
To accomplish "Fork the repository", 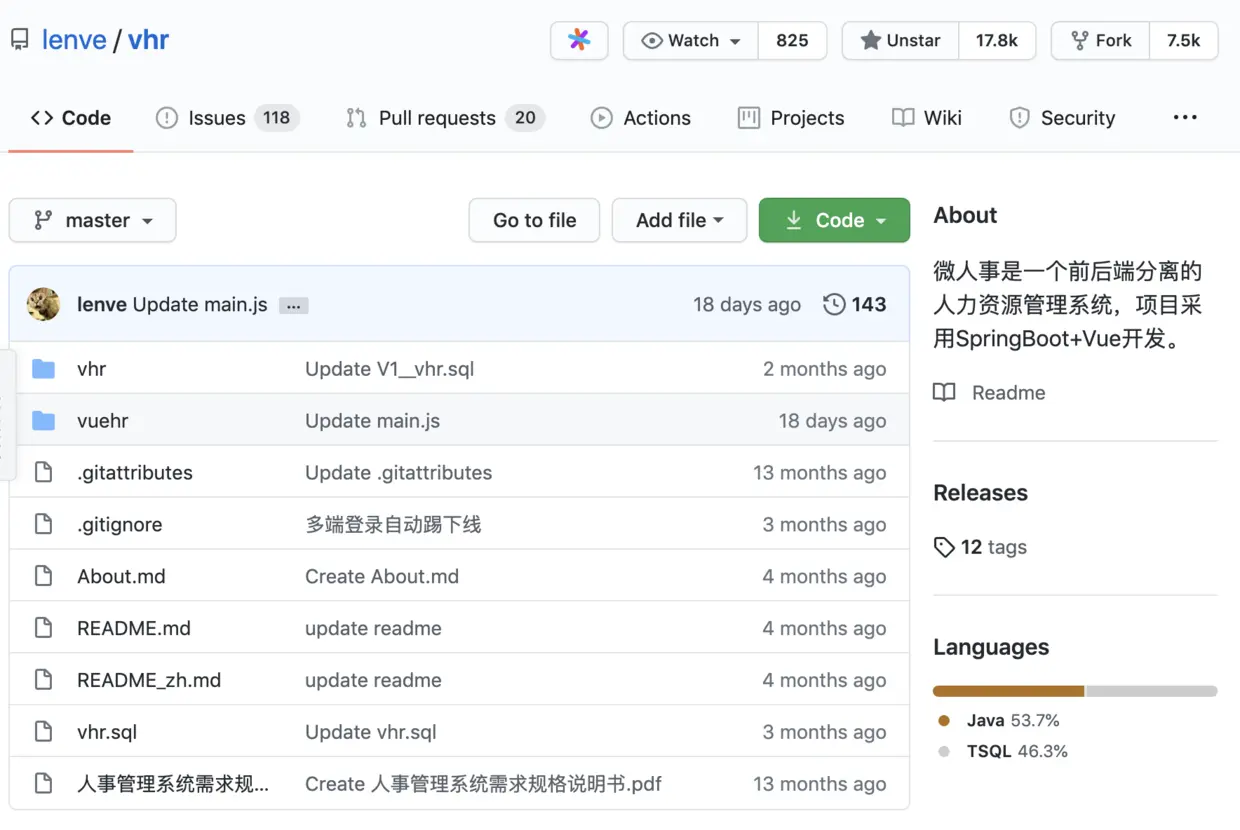I will (x=1101, y=40).
